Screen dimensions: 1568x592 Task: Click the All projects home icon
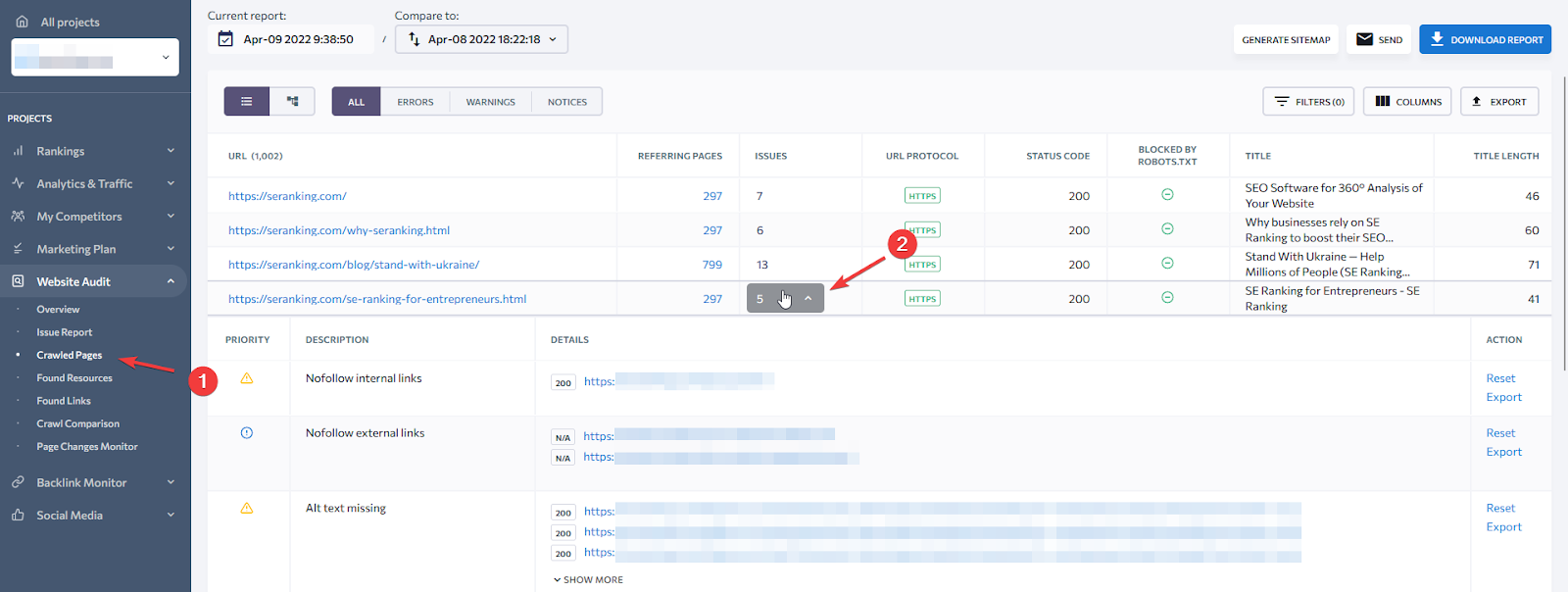pyautogui.click(x=22, y=22)
